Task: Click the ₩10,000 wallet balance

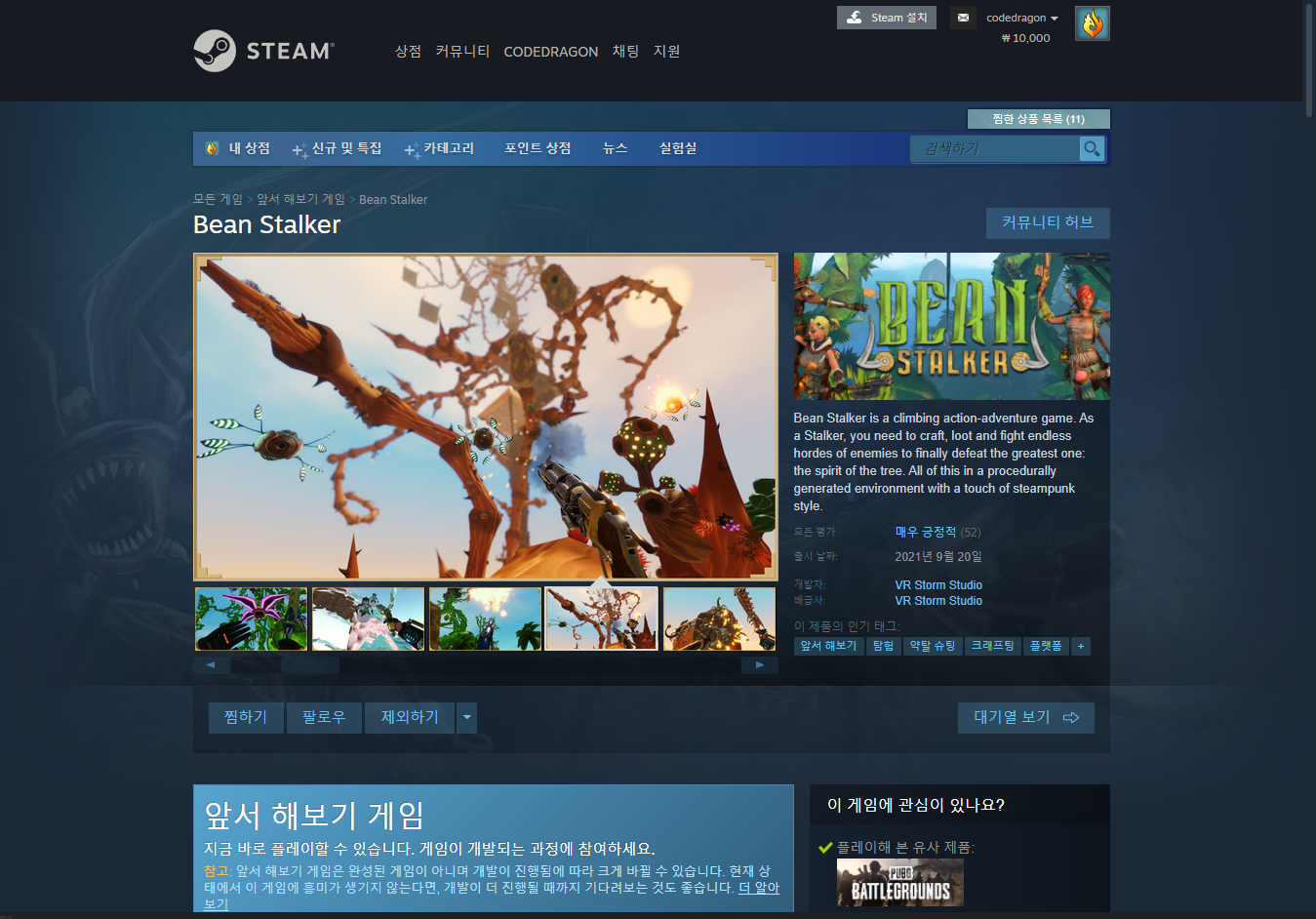Action: coord(1026,38)
